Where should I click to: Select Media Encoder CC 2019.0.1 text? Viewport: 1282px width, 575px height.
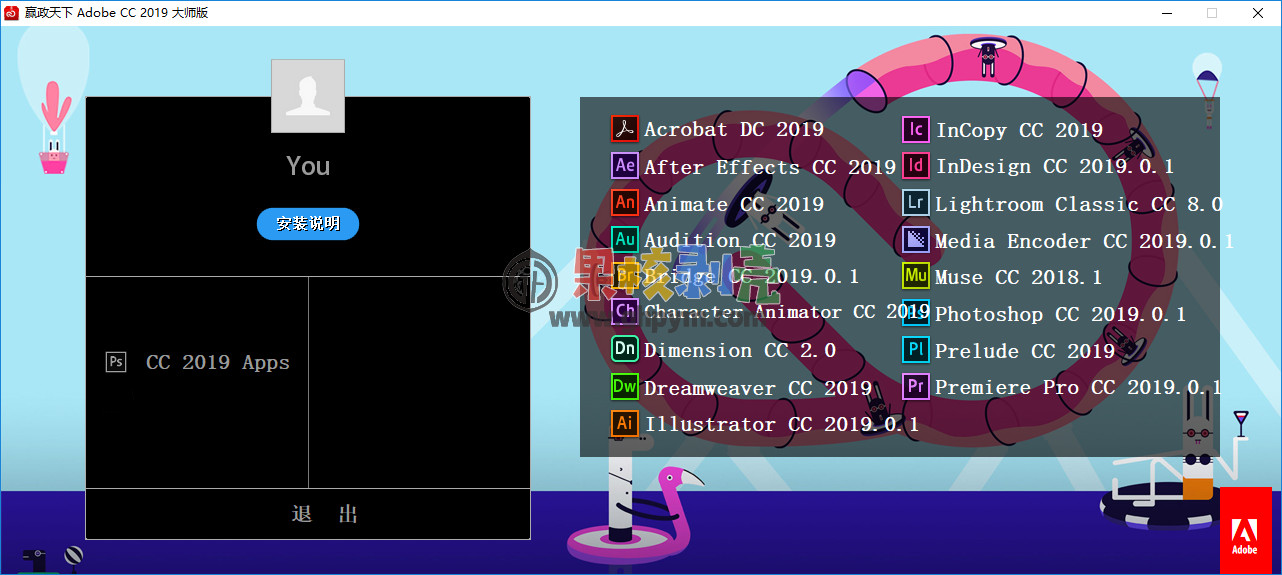click(x=1085, y=241)
